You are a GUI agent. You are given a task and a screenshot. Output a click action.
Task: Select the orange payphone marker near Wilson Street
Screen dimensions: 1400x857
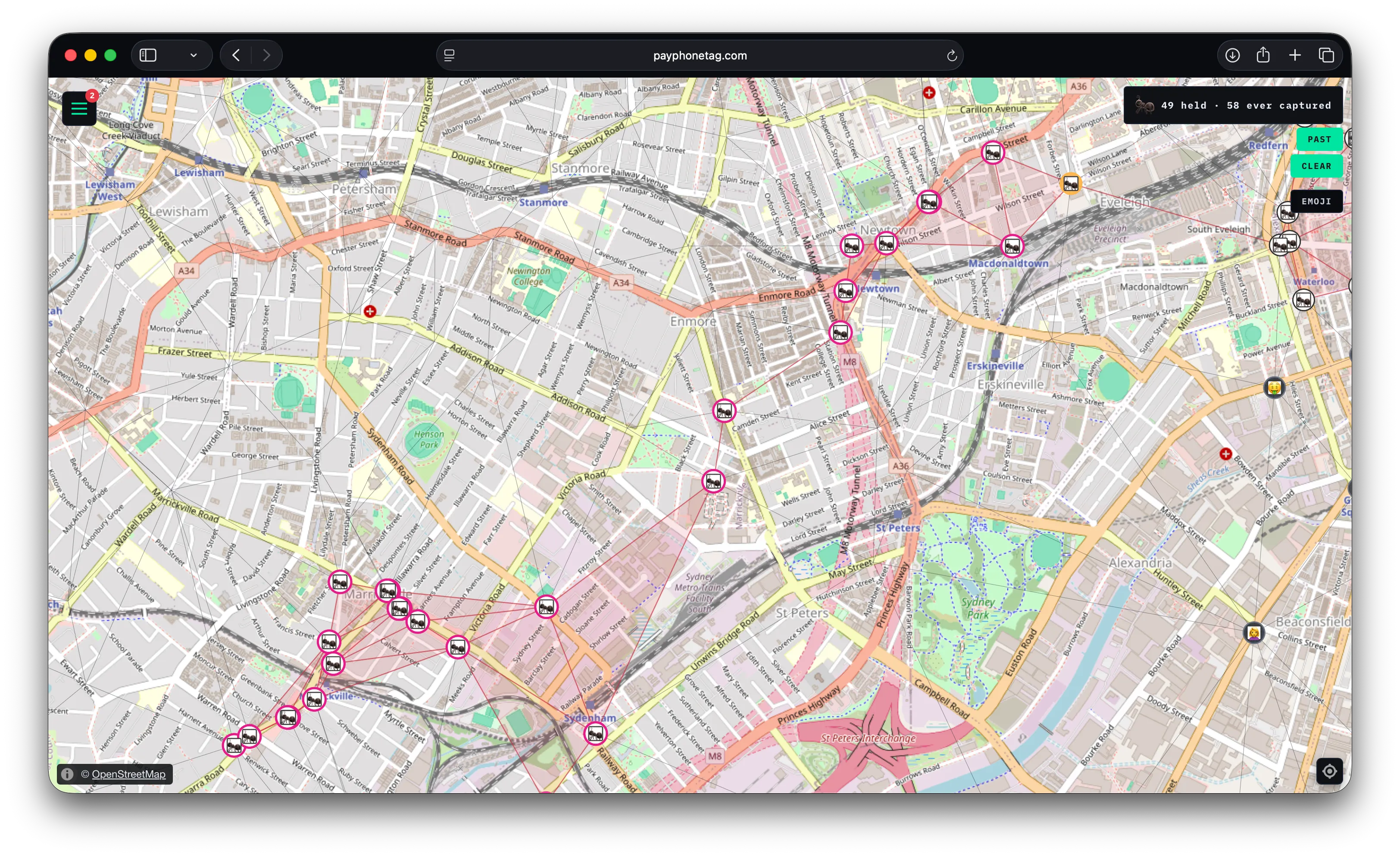(1070, 184)
